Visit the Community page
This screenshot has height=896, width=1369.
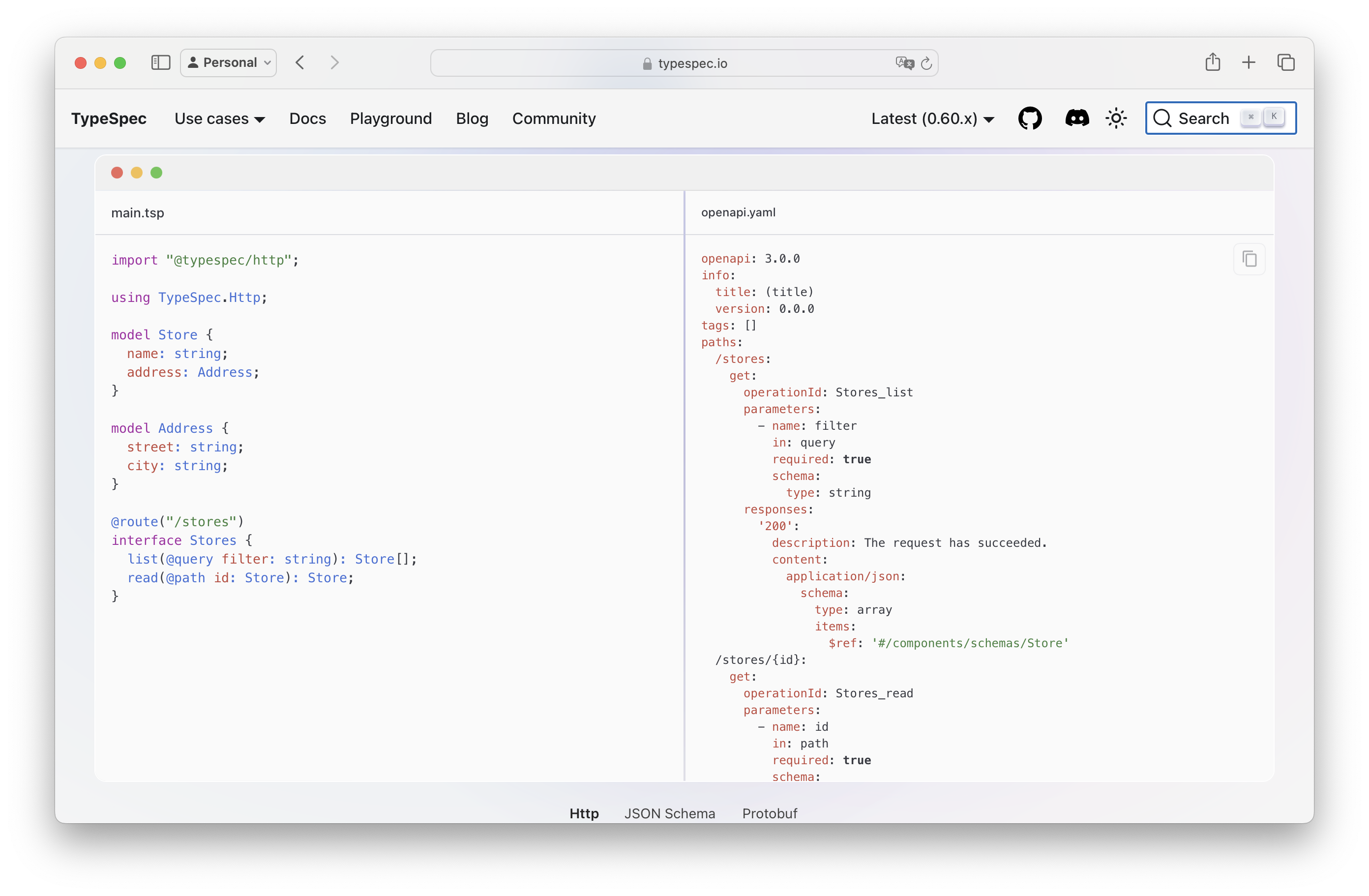554,119
